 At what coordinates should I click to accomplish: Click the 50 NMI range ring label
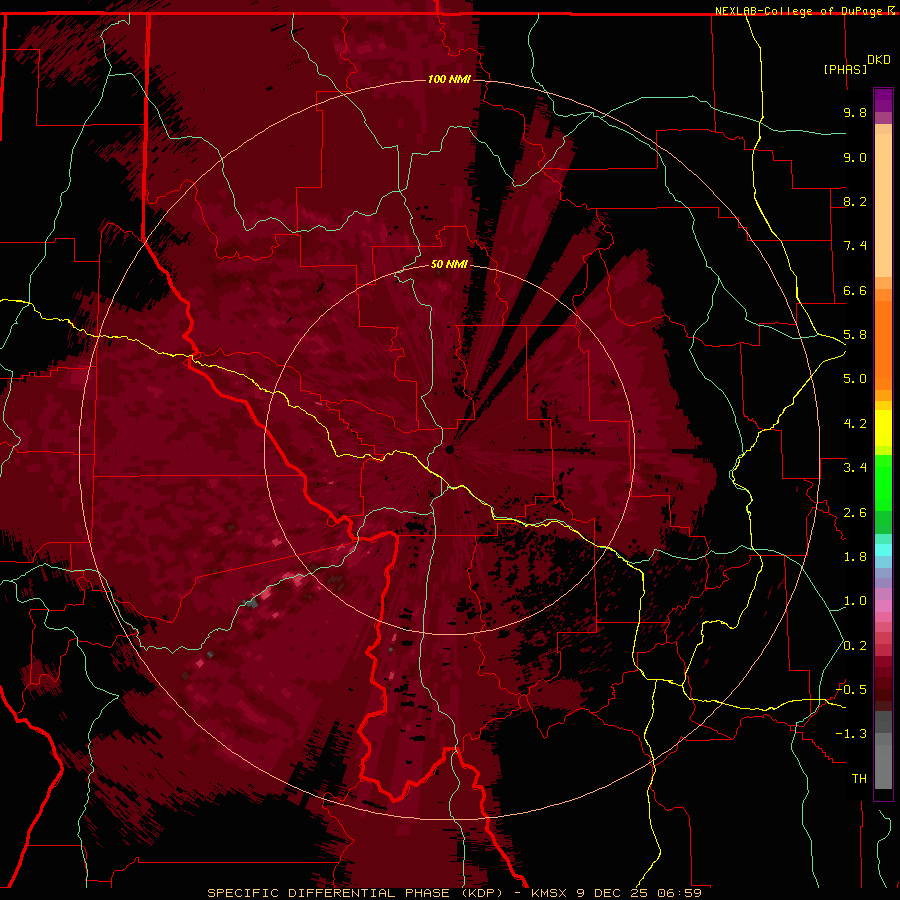tap(449, 264)
